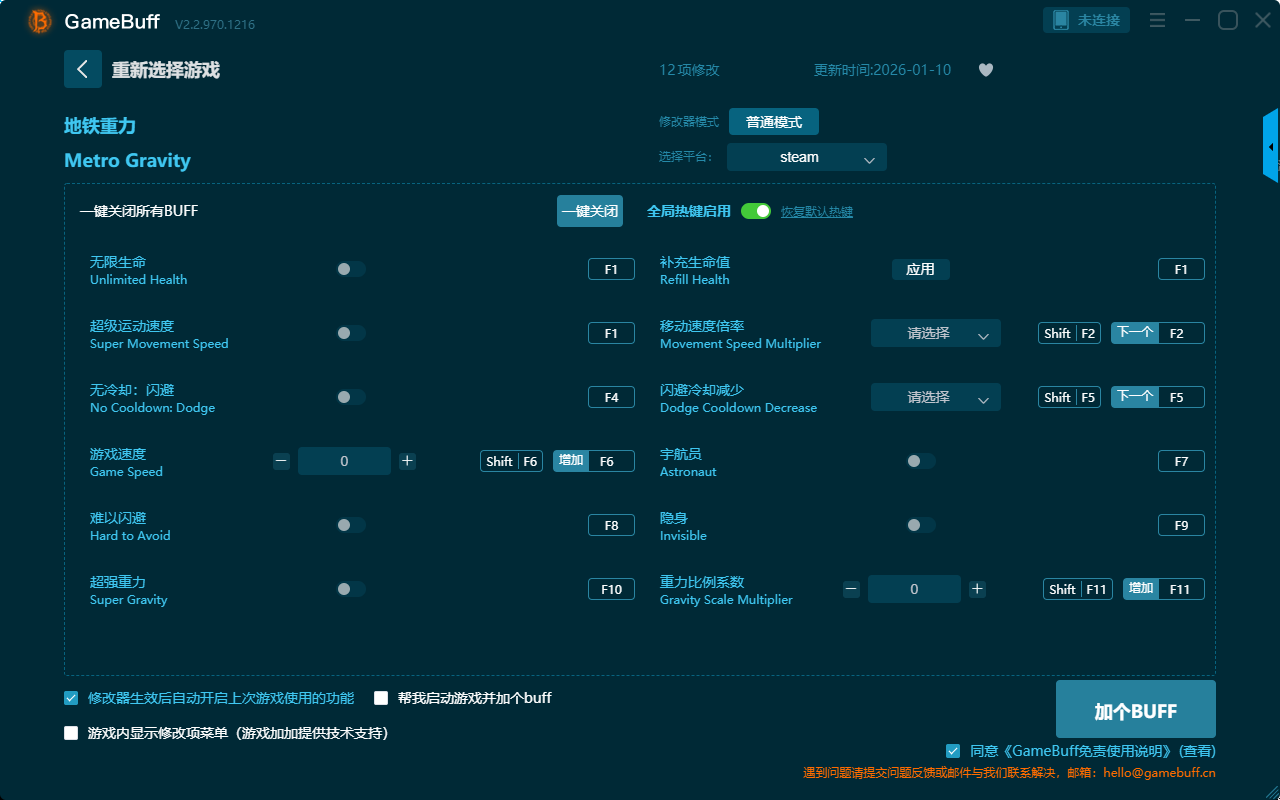This screenshot has width=1280, height=800.
Task: Select the 普通模式 mode tab
Action: (773, 122)
